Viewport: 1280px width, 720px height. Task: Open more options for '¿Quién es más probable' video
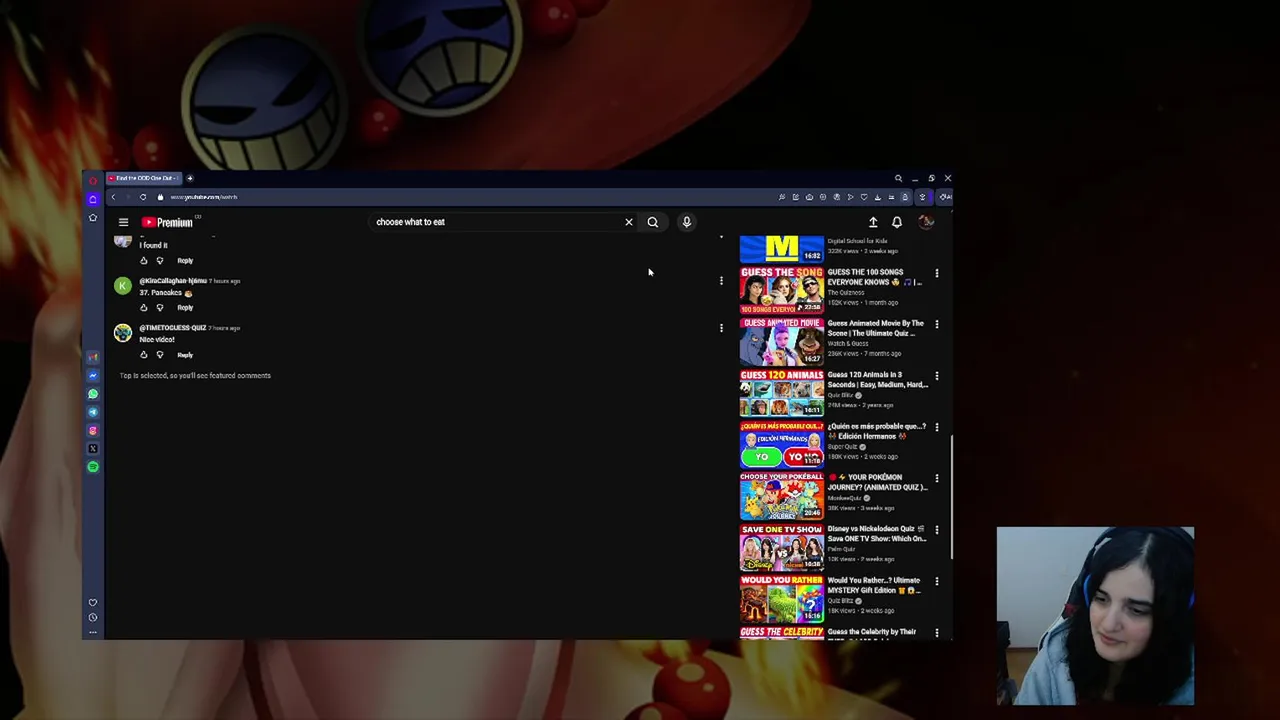tap(937, 427)
